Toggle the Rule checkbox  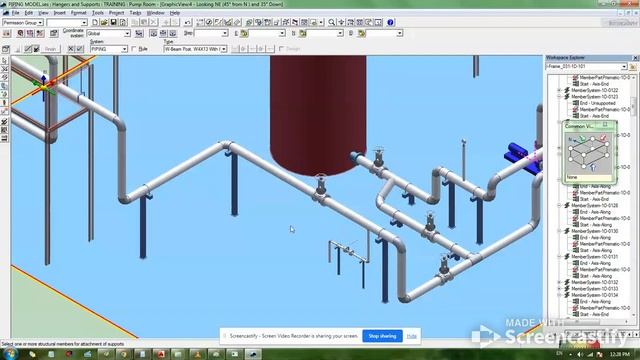coord(133,49)
